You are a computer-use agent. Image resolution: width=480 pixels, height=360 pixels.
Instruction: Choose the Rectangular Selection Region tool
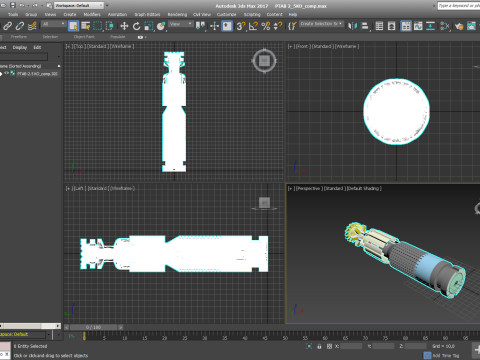pyautogui.click(x=98, y=26)
